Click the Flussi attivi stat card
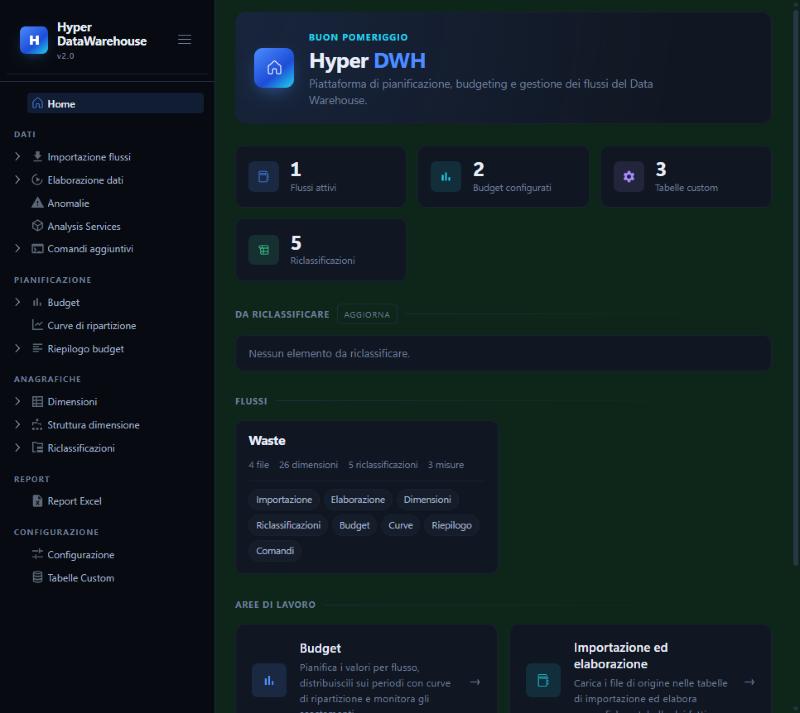Viewport: 800px width, 713px height. [x=321, y=177]
